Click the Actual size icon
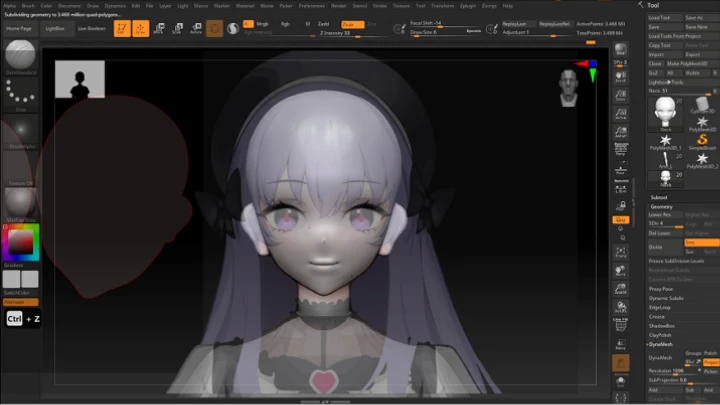Viewport: 720px width, 405px height. 620,114
